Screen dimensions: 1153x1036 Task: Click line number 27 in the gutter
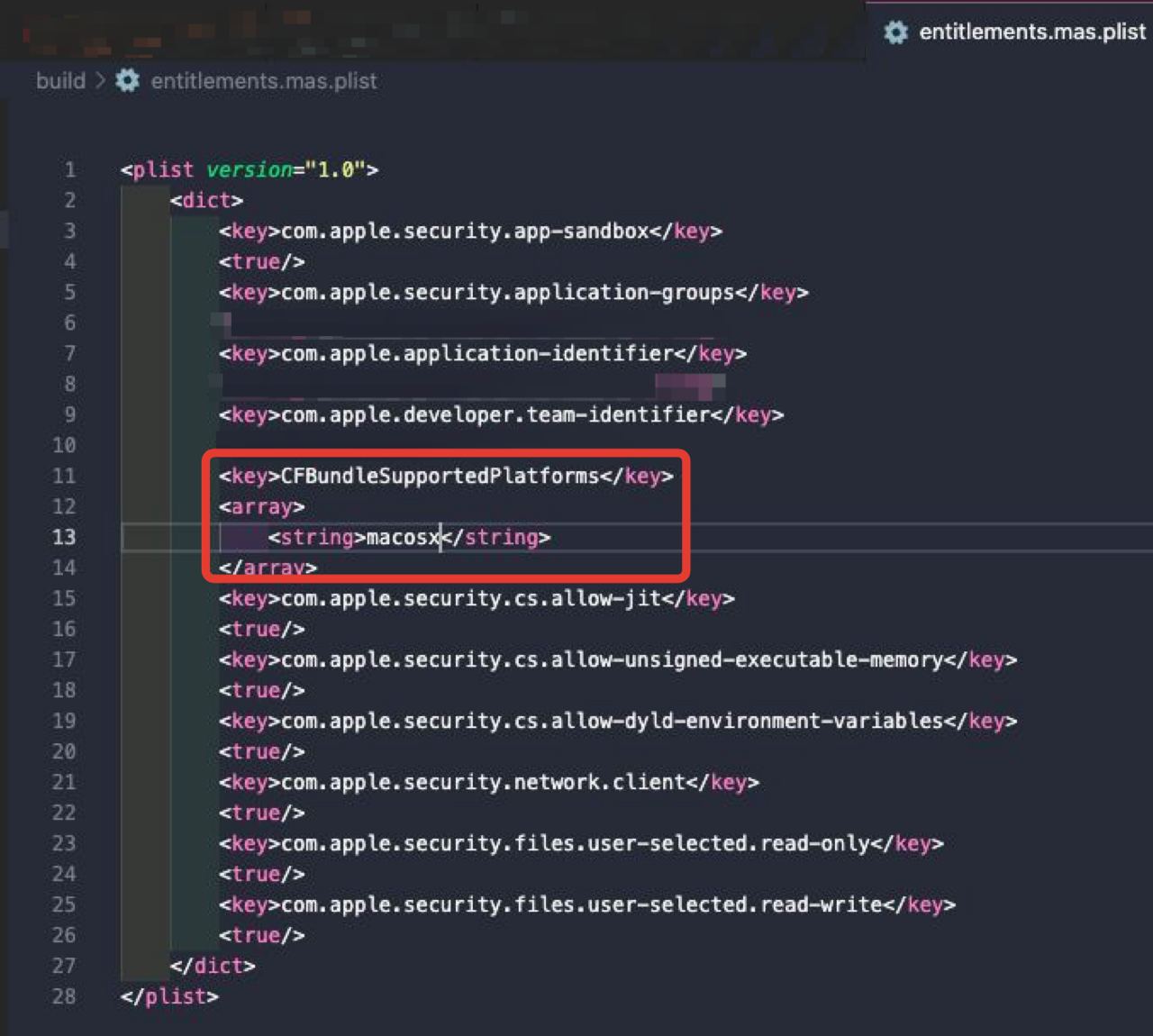[64, 966]
